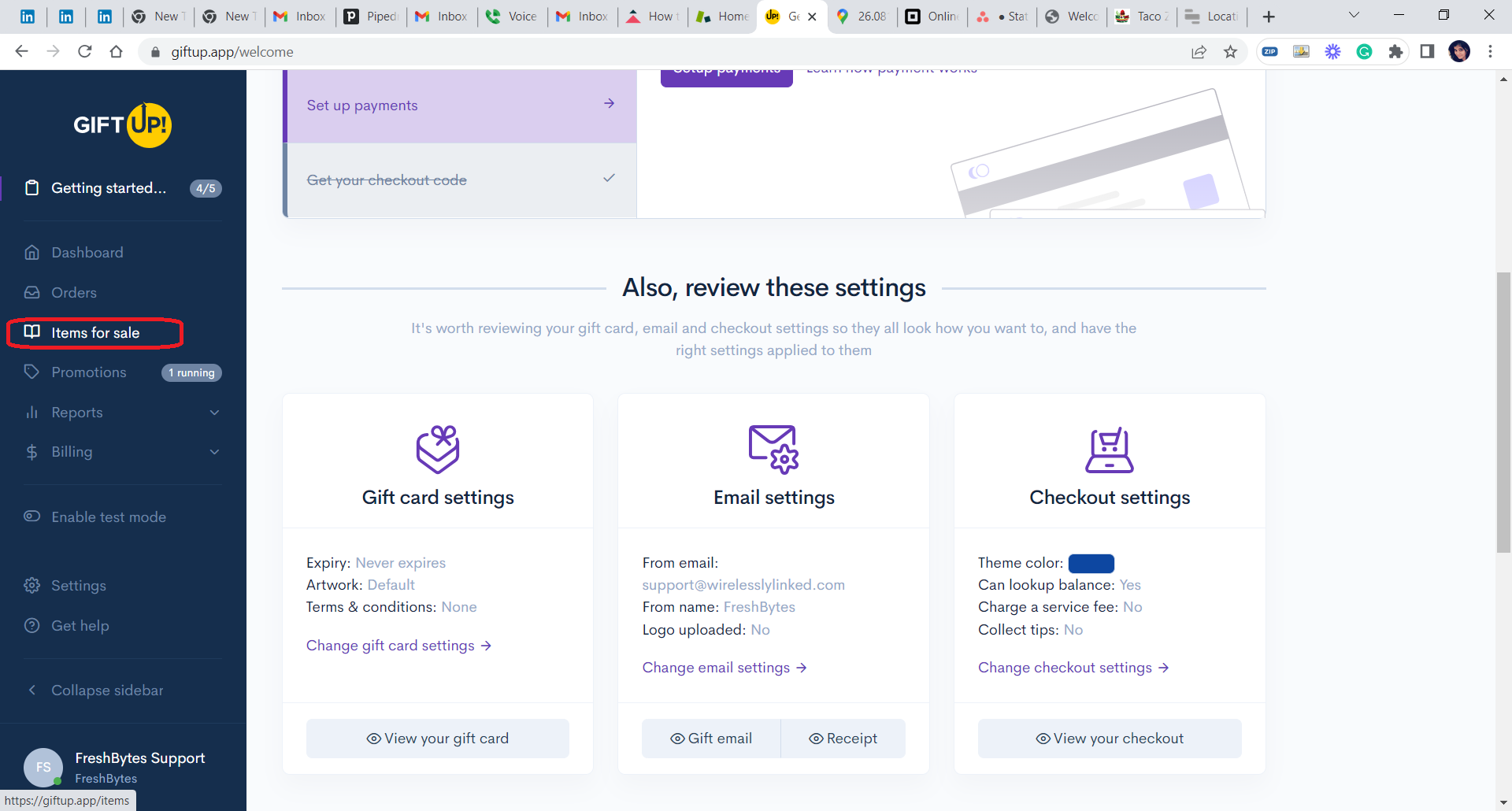The width and height of the screenshot is (1512, 811).
Task: Click the Checkout settings cart icon
Action: coord(1110,450)
